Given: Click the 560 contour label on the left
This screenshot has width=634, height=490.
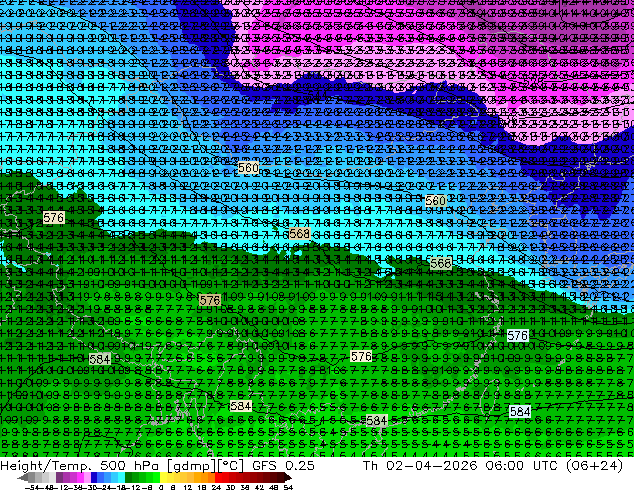Looking at the screenshot, I should point(248,167).
